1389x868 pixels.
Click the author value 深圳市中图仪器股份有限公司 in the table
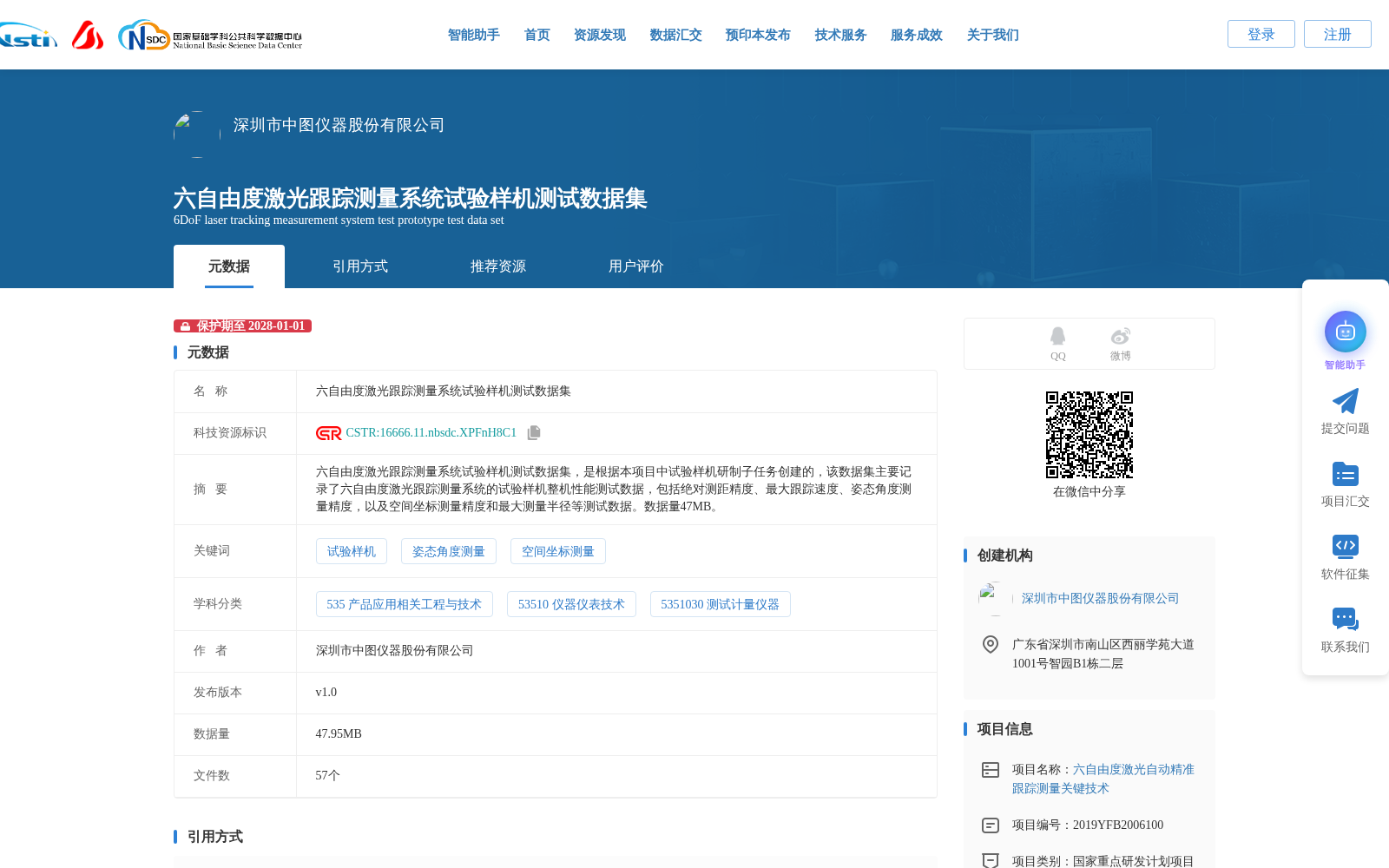pyautogui.click(x=394, y=651)
